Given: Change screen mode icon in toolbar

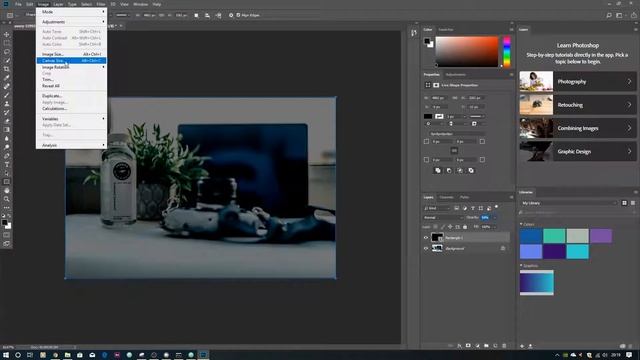Looking at the screenshot, I should [x=7, y=244].
